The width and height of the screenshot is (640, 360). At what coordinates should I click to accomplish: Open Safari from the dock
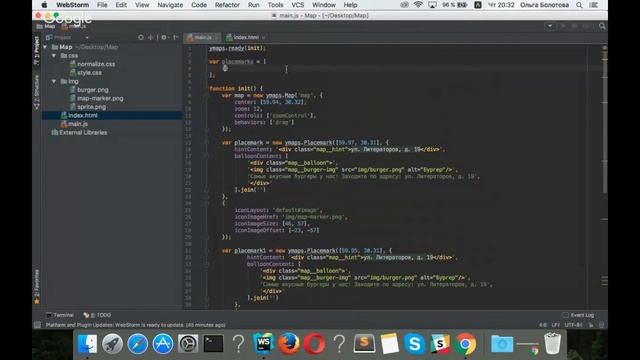[138, 344]
